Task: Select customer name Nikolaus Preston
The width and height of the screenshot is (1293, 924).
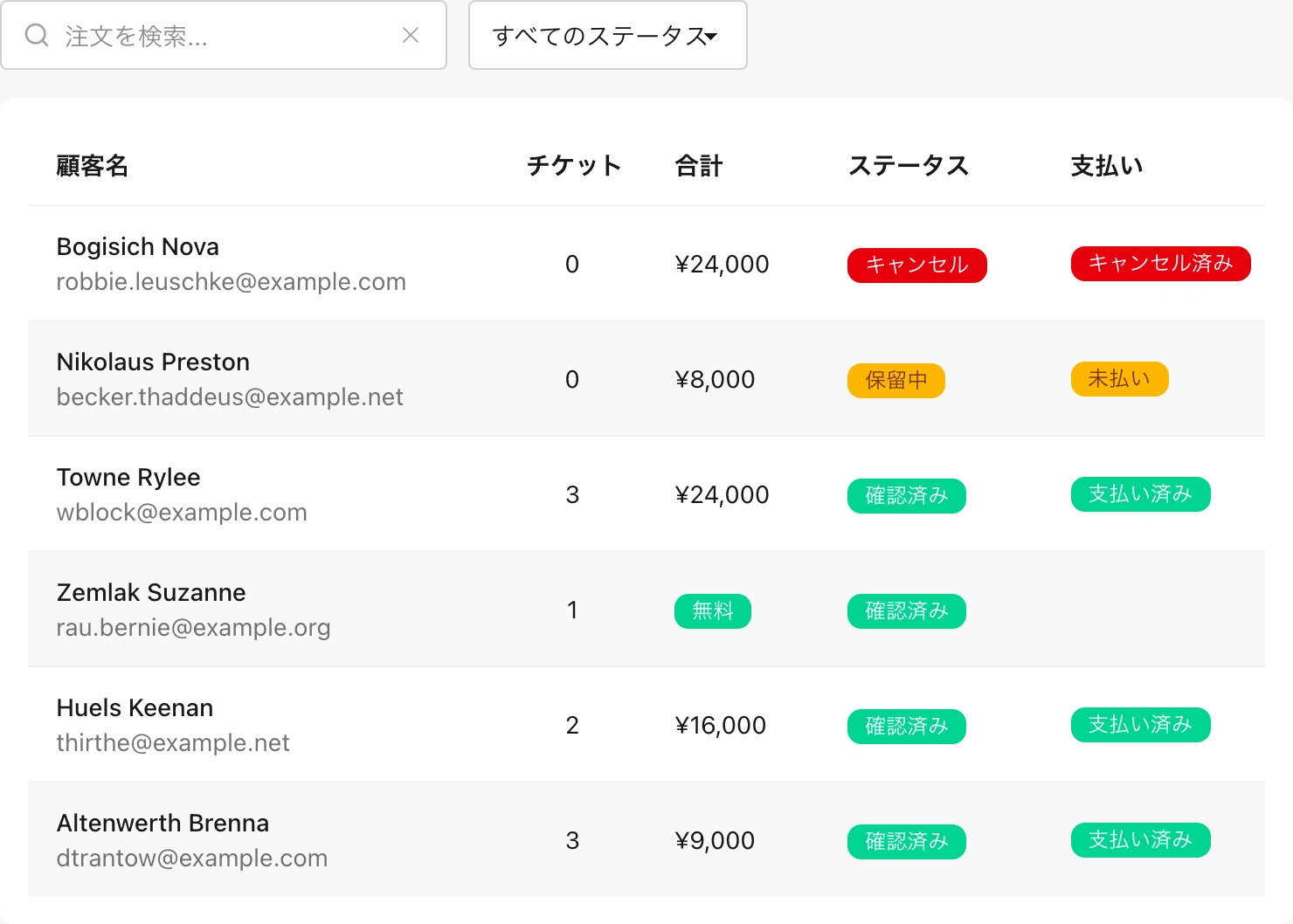Action: pyautogui.click(x=153, y=362)
